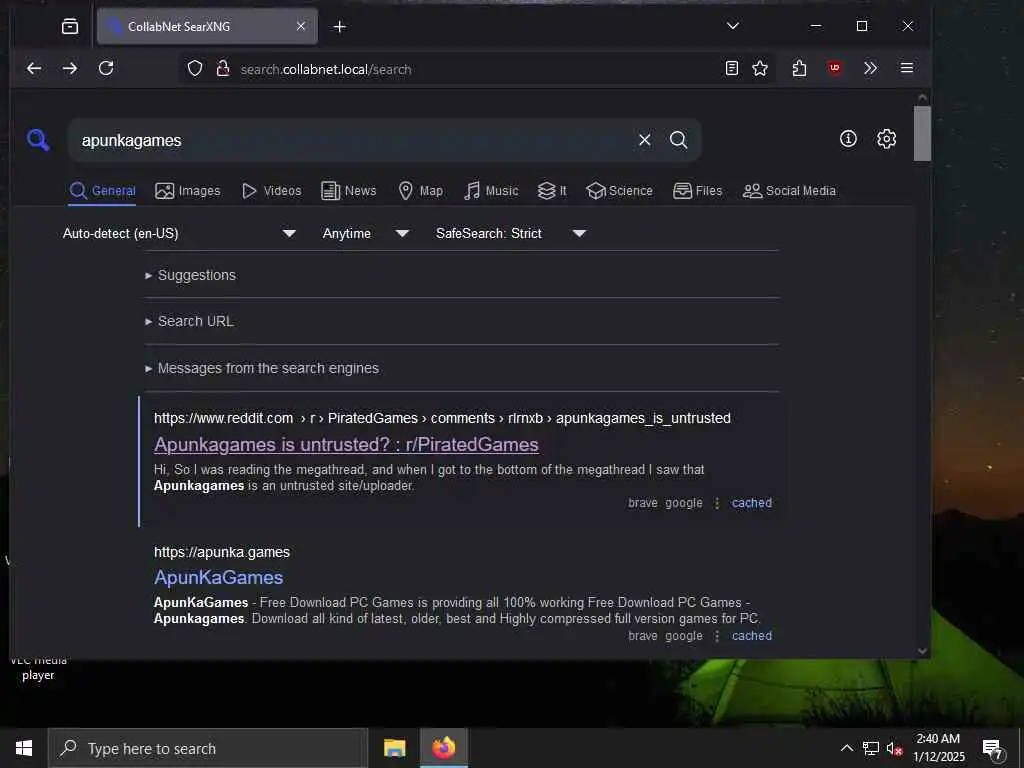
Task: Switch to the Social Media category tab
Action: click(x=789, y=191)
